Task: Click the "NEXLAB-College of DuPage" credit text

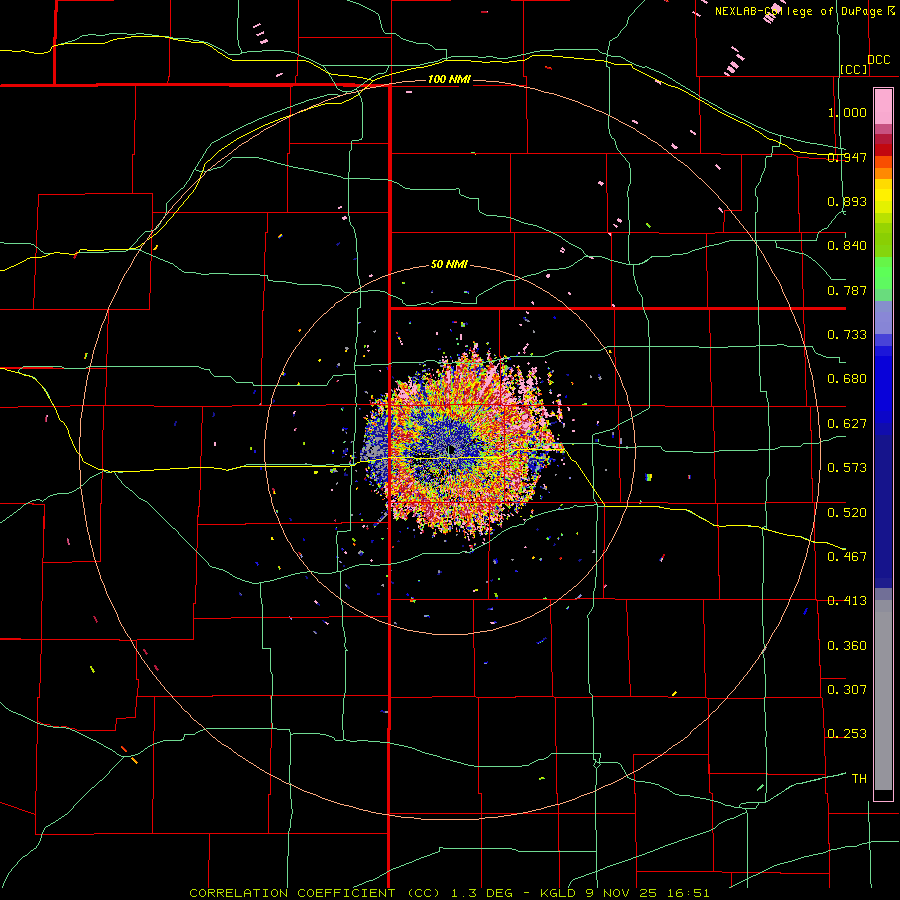Action: tap(799, 11)
